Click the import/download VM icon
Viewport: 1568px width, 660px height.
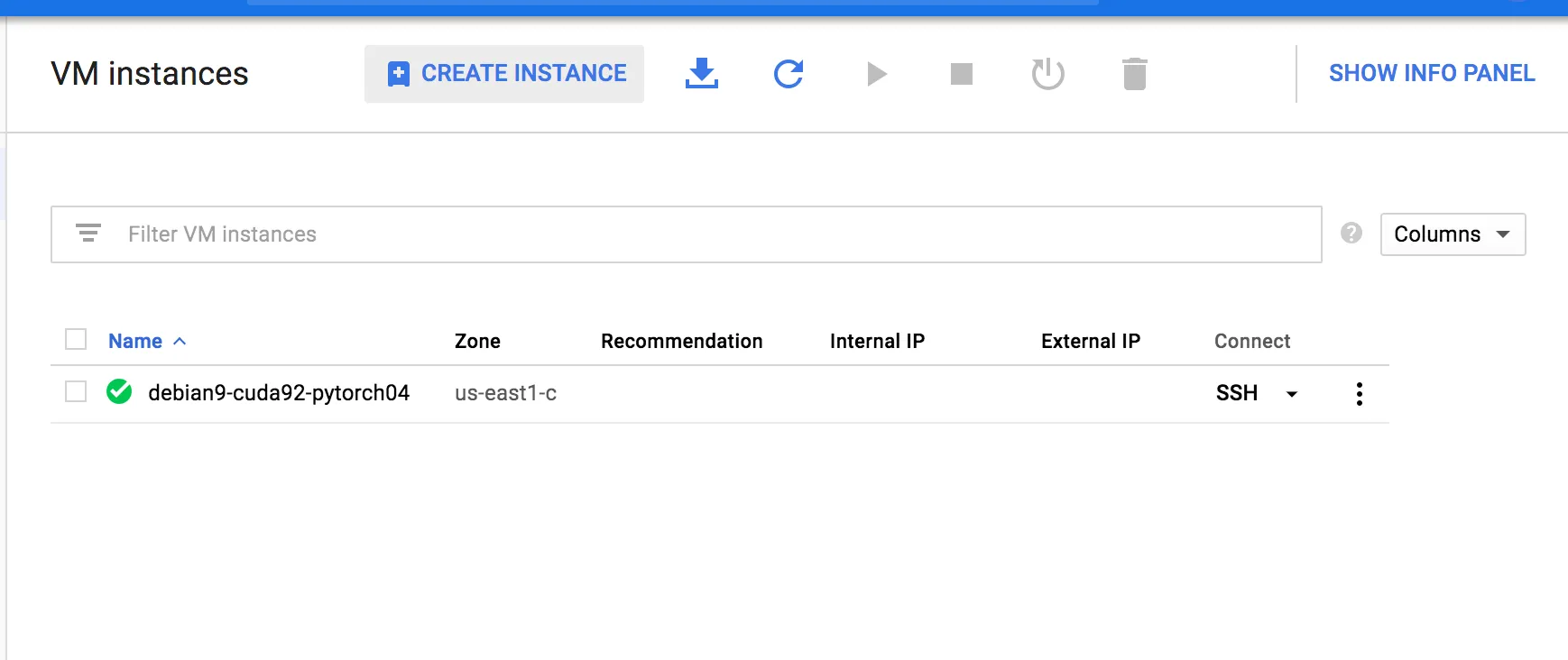pos(702,74)
